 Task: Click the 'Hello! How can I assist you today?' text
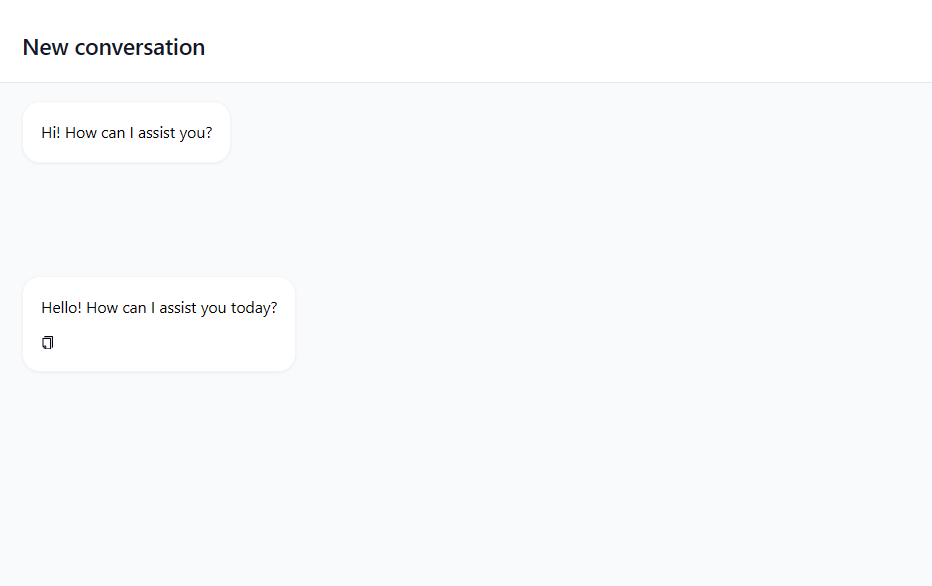[x=159, y=308]
